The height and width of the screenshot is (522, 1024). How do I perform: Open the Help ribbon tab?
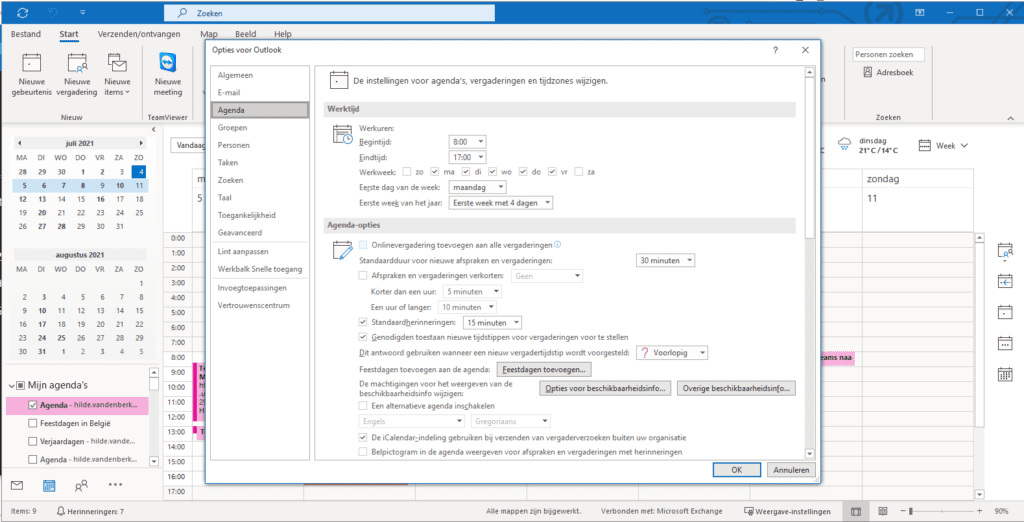(x=283, y=34)
